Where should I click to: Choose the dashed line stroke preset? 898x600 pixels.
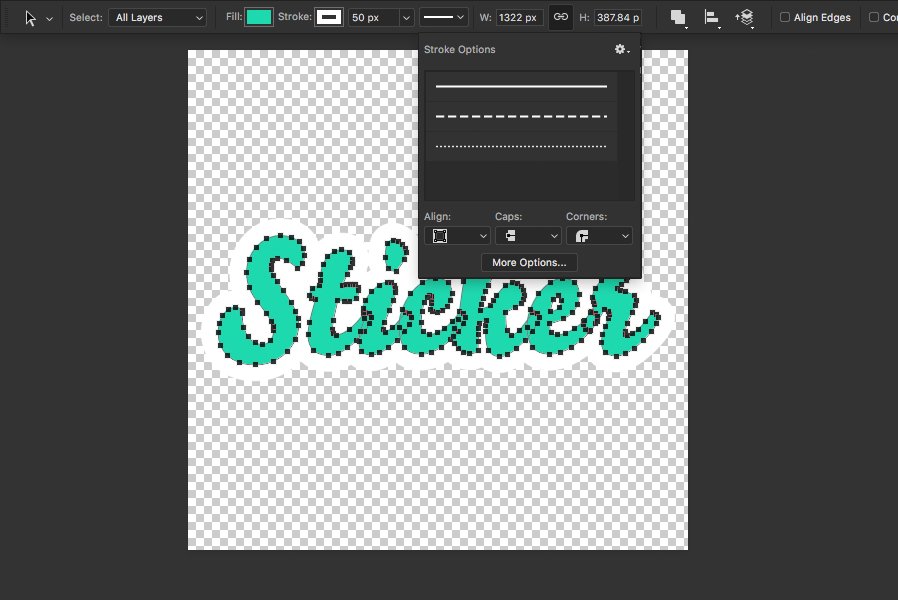pyautogui.click(x=521, y=116)
